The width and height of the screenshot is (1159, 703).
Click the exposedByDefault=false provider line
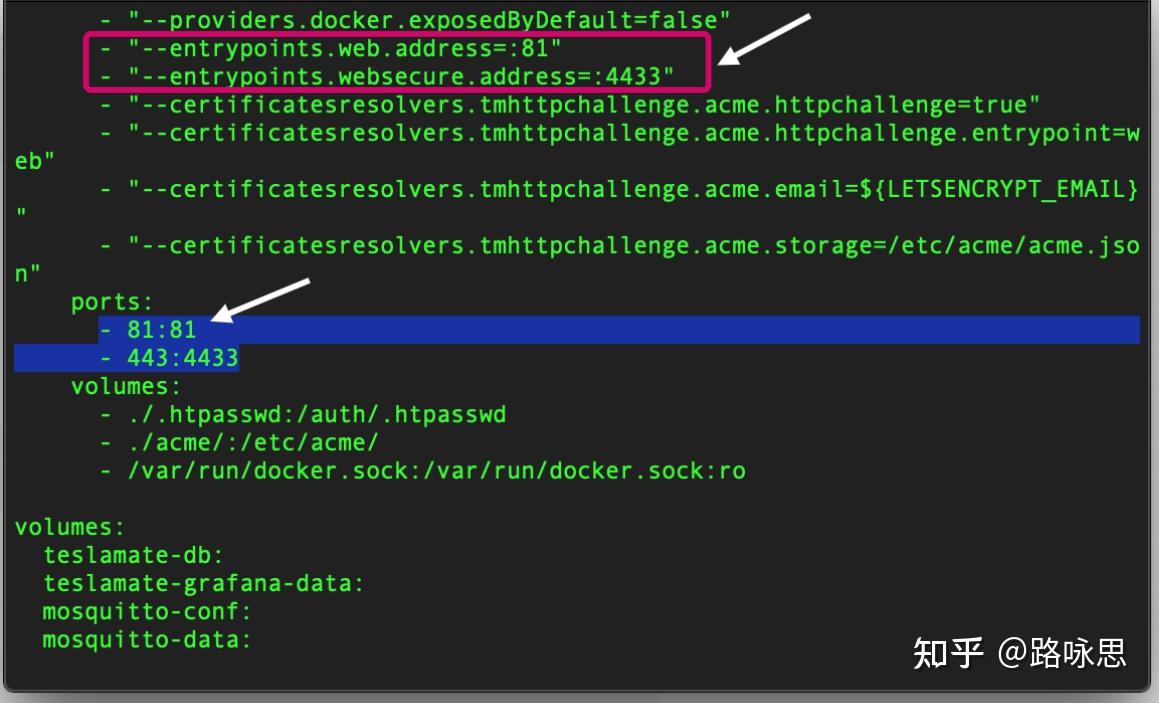(x=430, y=19)
